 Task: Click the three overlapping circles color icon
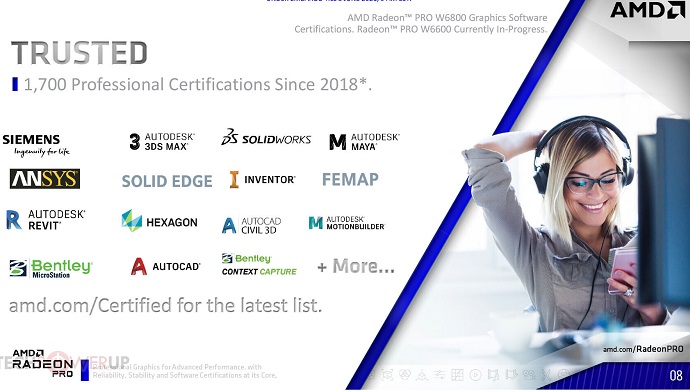click(405, 374)
